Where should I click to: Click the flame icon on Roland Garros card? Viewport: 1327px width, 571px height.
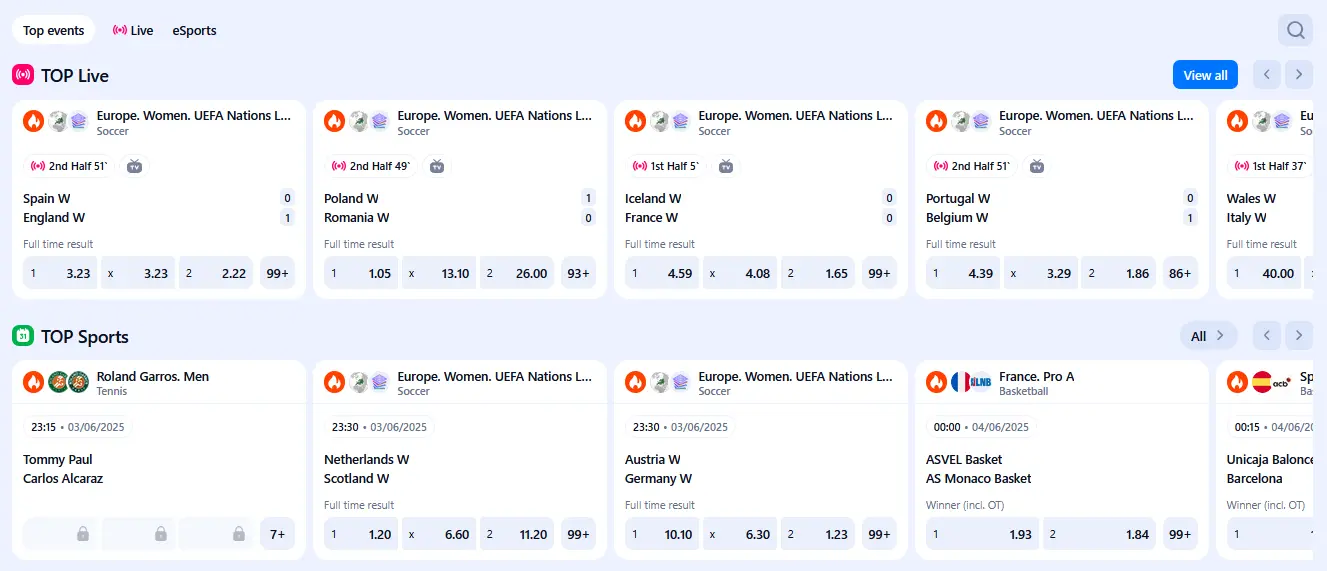point(34,382)
